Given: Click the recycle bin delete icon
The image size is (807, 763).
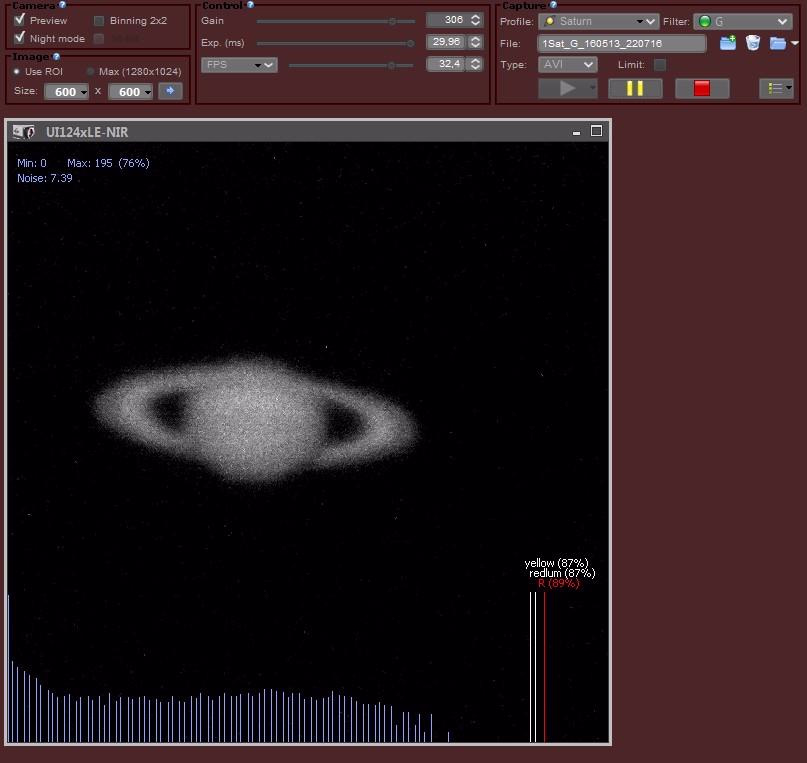Looking at the screenshot, I should [x=753, y=43].
